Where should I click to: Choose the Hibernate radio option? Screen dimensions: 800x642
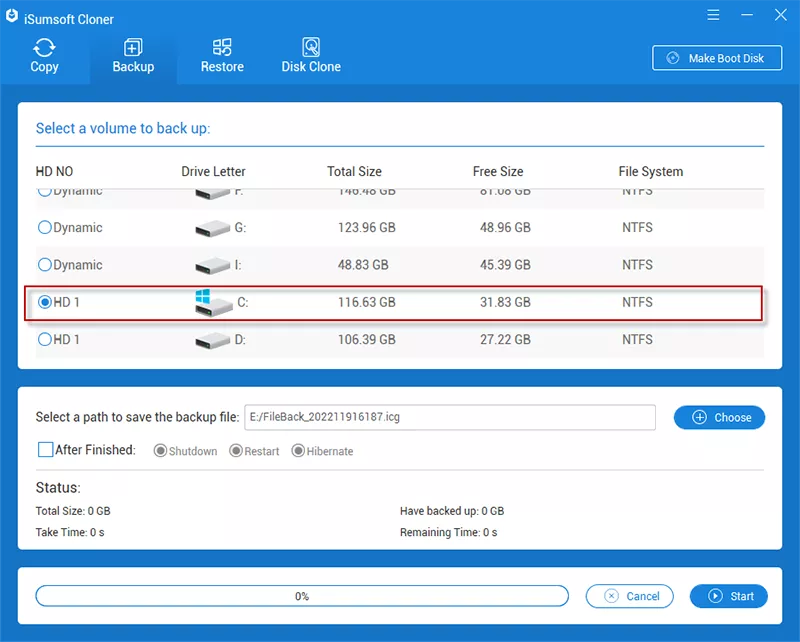(298, 451)
